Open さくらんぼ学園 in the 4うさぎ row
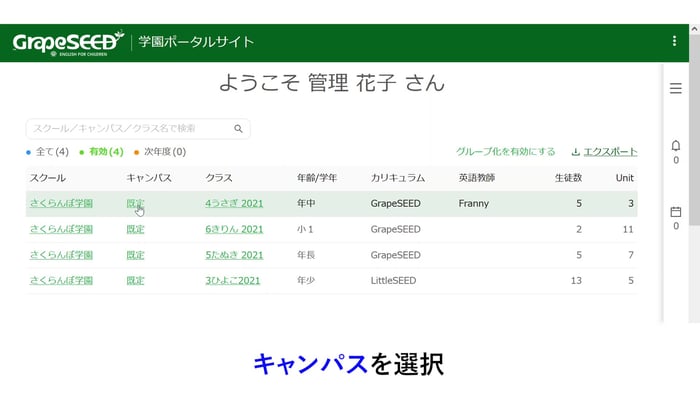This screenshot has width=700, height=393. 61,203
